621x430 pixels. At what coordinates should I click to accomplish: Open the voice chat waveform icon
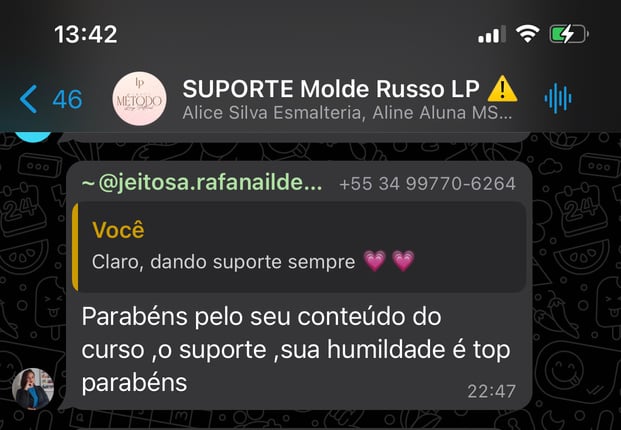pos(558,98)
